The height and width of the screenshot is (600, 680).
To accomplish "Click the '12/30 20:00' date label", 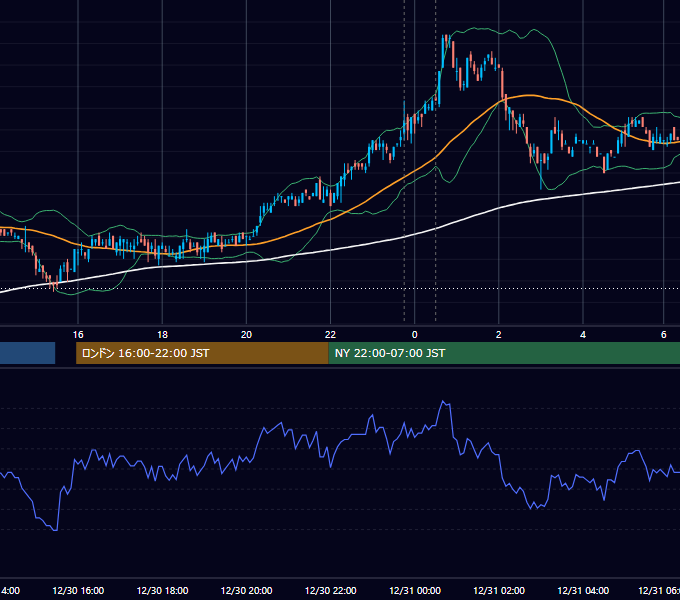I will pyautogui.click(x=246, y=590).
